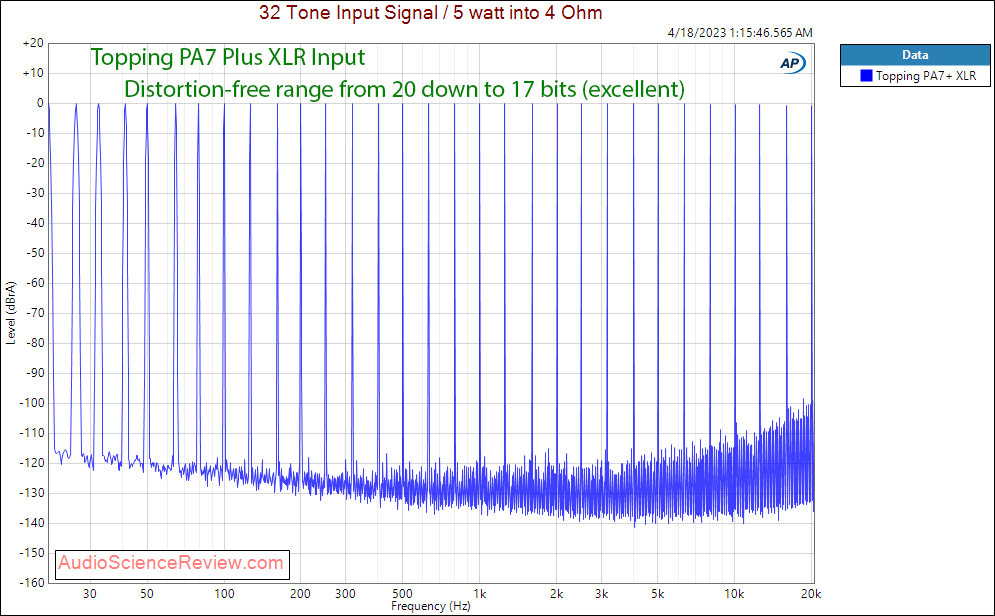Viewport: 995px width, 616px height.
Task: Click the "-140" level axis label
Action: [32, 523]
